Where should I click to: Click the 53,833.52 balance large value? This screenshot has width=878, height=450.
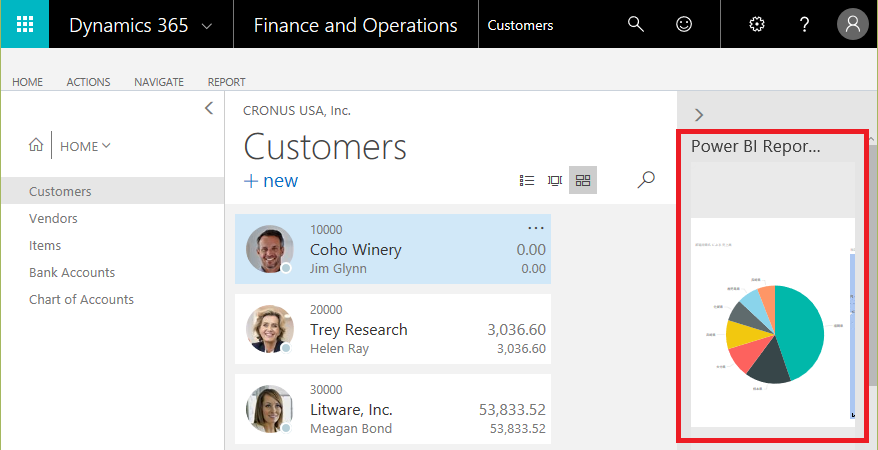pyautogui.click(x=512, y=410)
